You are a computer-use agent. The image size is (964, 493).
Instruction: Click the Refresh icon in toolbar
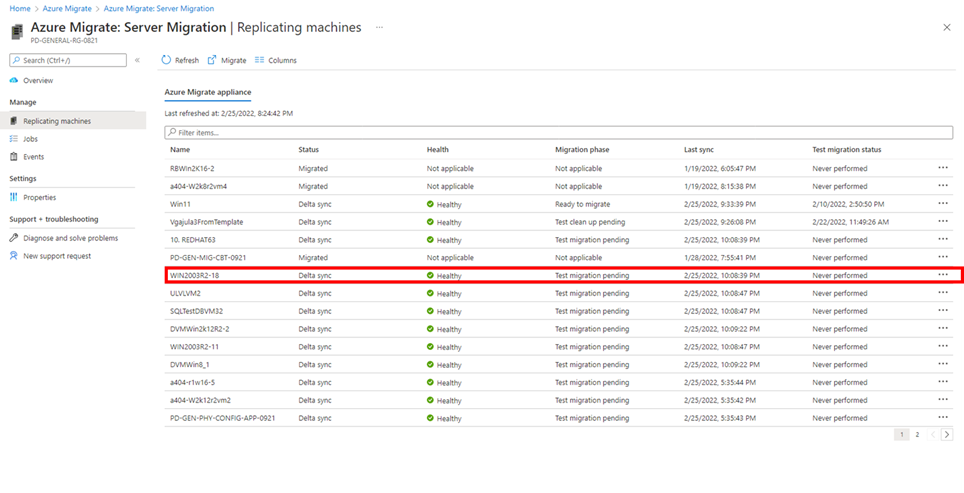(166, 60)
